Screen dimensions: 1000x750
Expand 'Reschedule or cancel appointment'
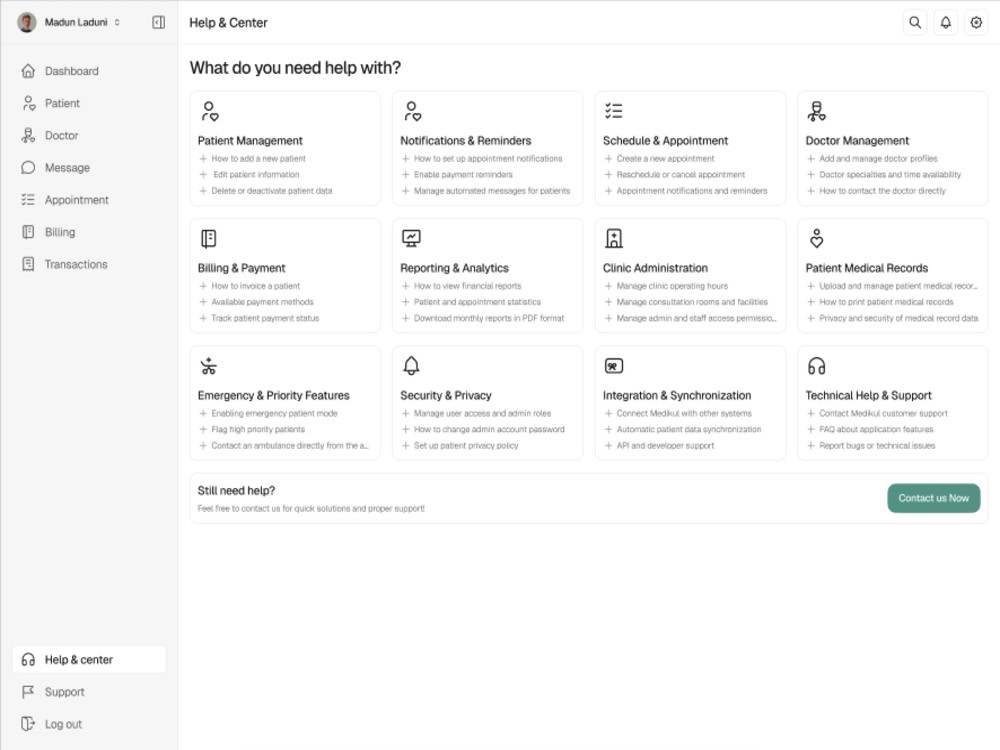point(675,175)
